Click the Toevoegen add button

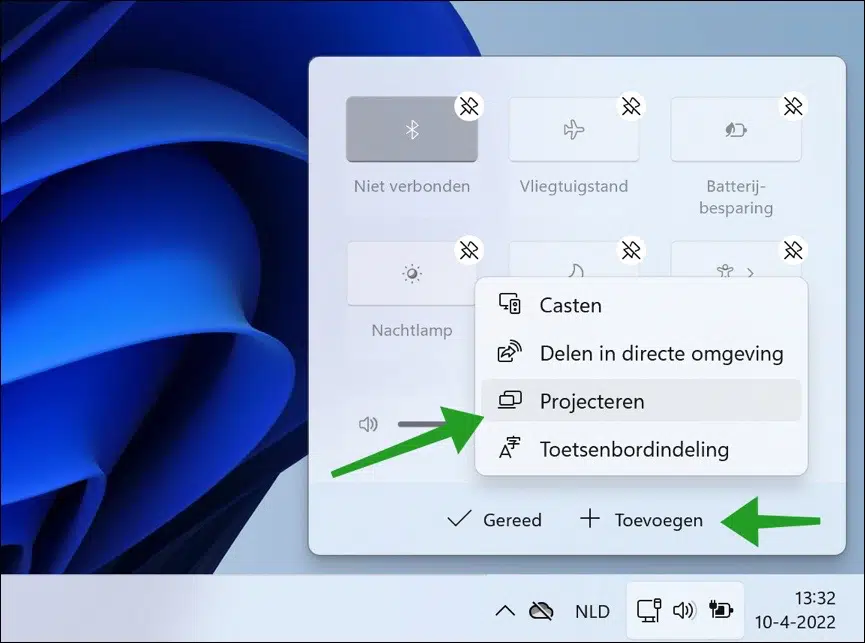coord(642,519)
